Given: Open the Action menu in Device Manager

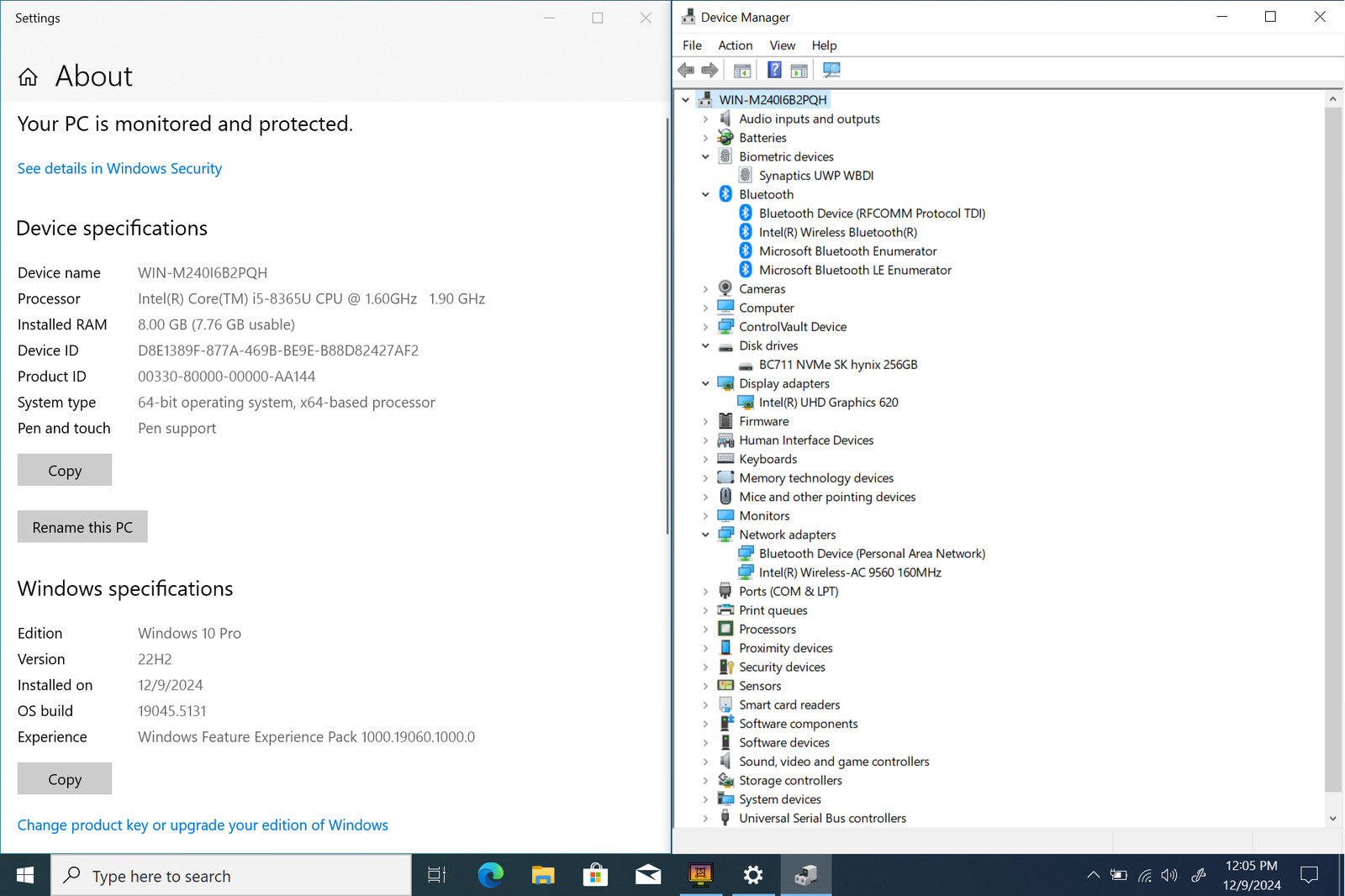Looking at the screenshot, I should 735,45.
